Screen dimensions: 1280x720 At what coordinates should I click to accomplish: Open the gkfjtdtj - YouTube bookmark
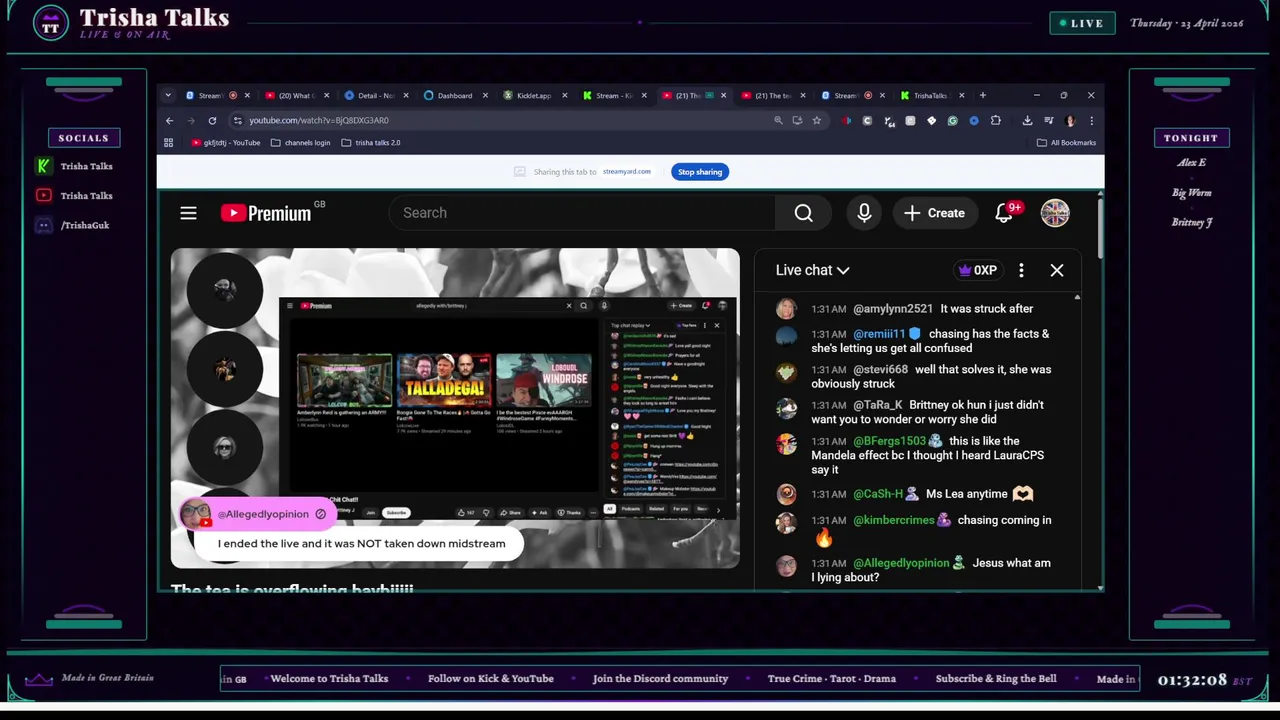(225, 143)
